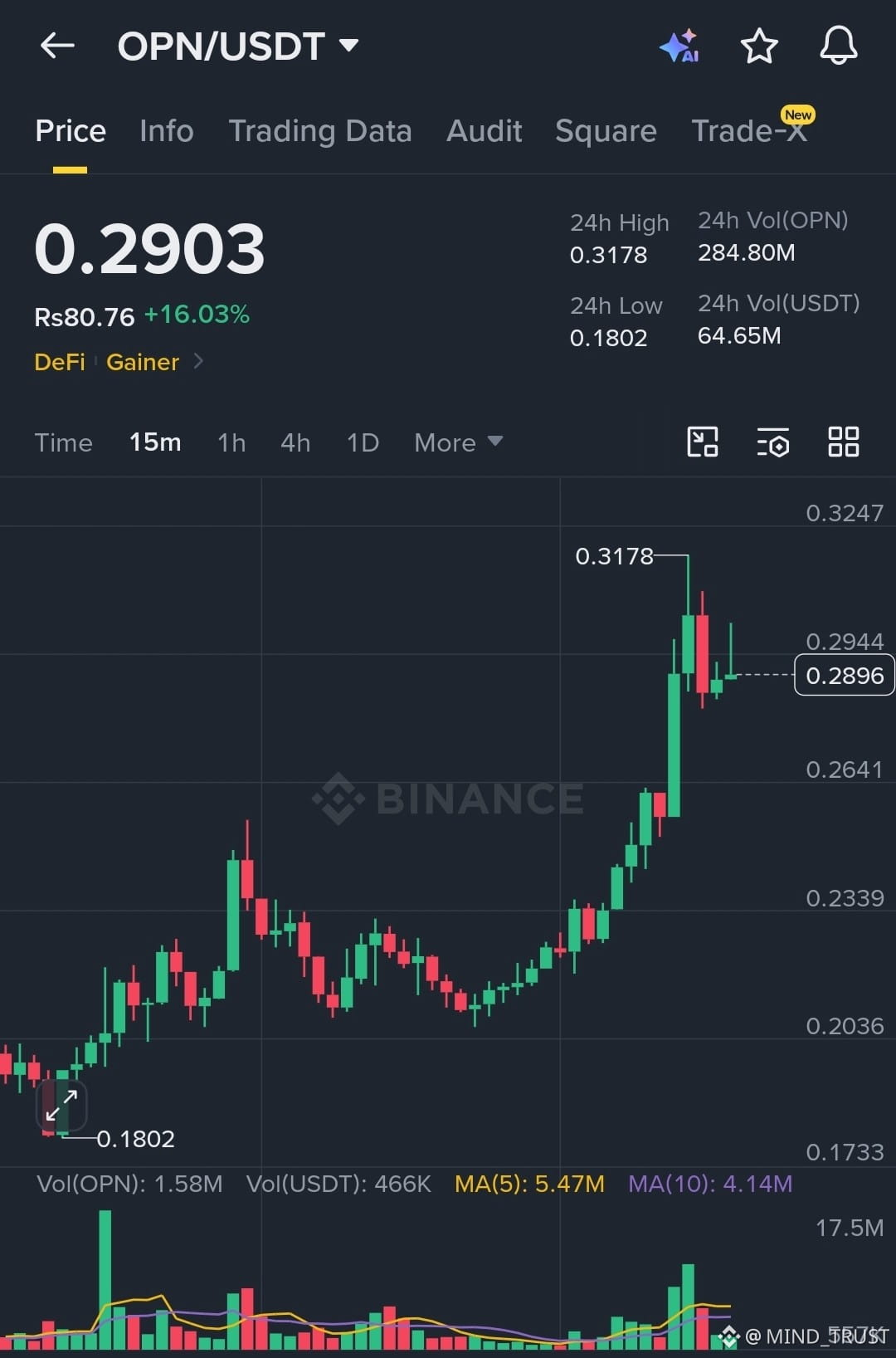This screenshot has height=1358, width=896.
Task: Expand chart to fullscreen with arrows icon
Action: [x=61, y=1105]
